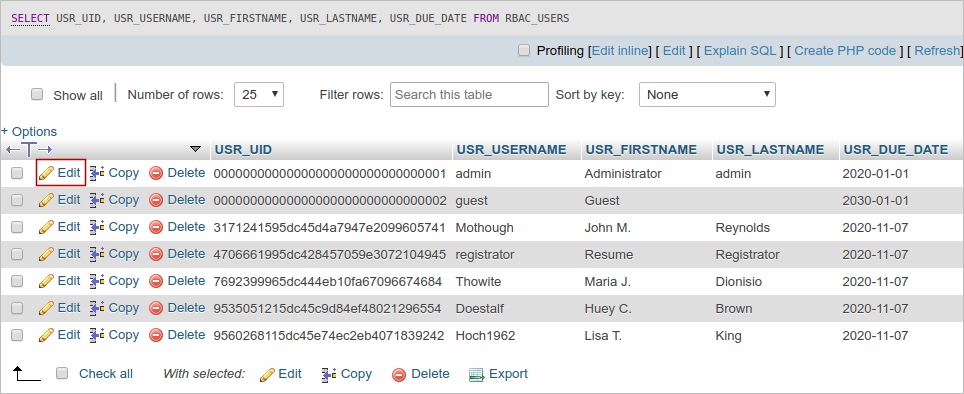Sort by the USR_DUE_DATE column header

click(x=896, y=149)
